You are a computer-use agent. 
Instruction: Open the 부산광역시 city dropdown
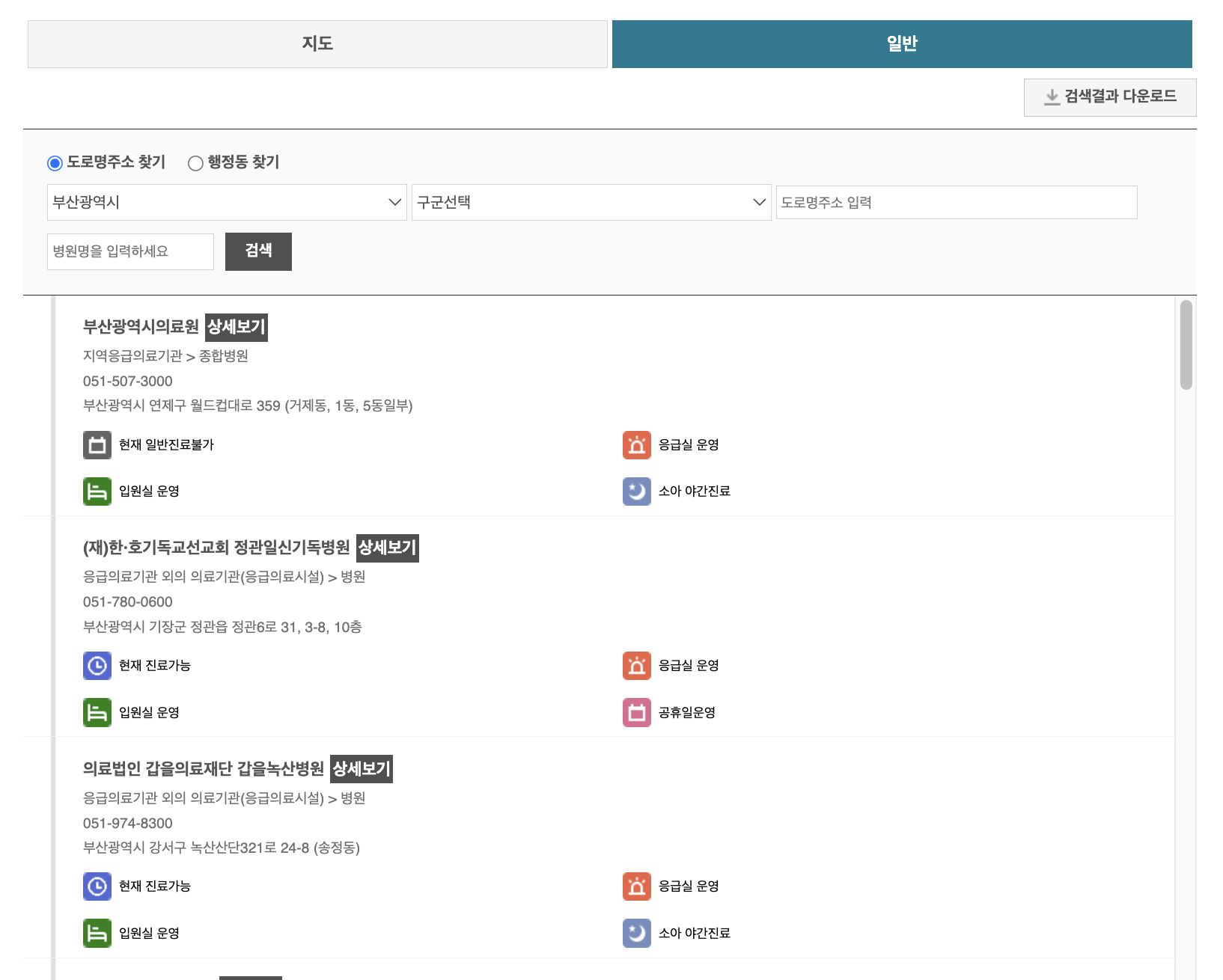227,202
